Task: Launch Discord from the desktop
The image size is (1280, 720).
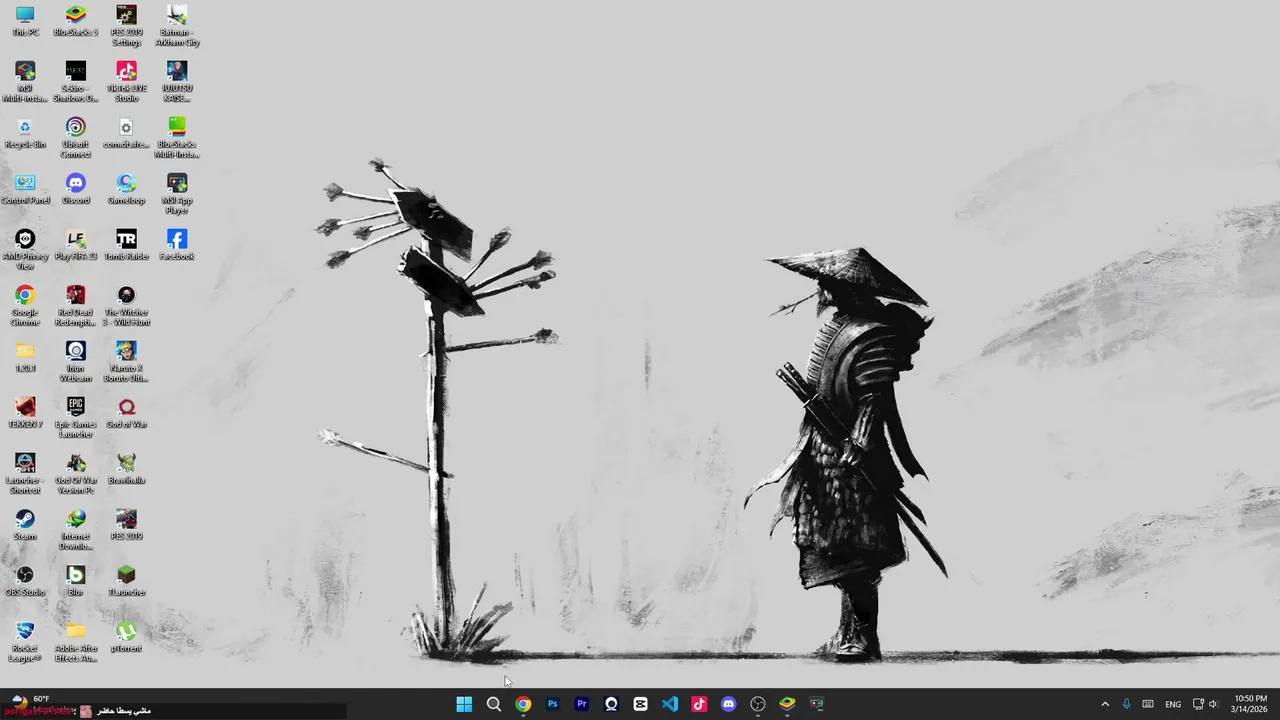Action: [75, 189]
